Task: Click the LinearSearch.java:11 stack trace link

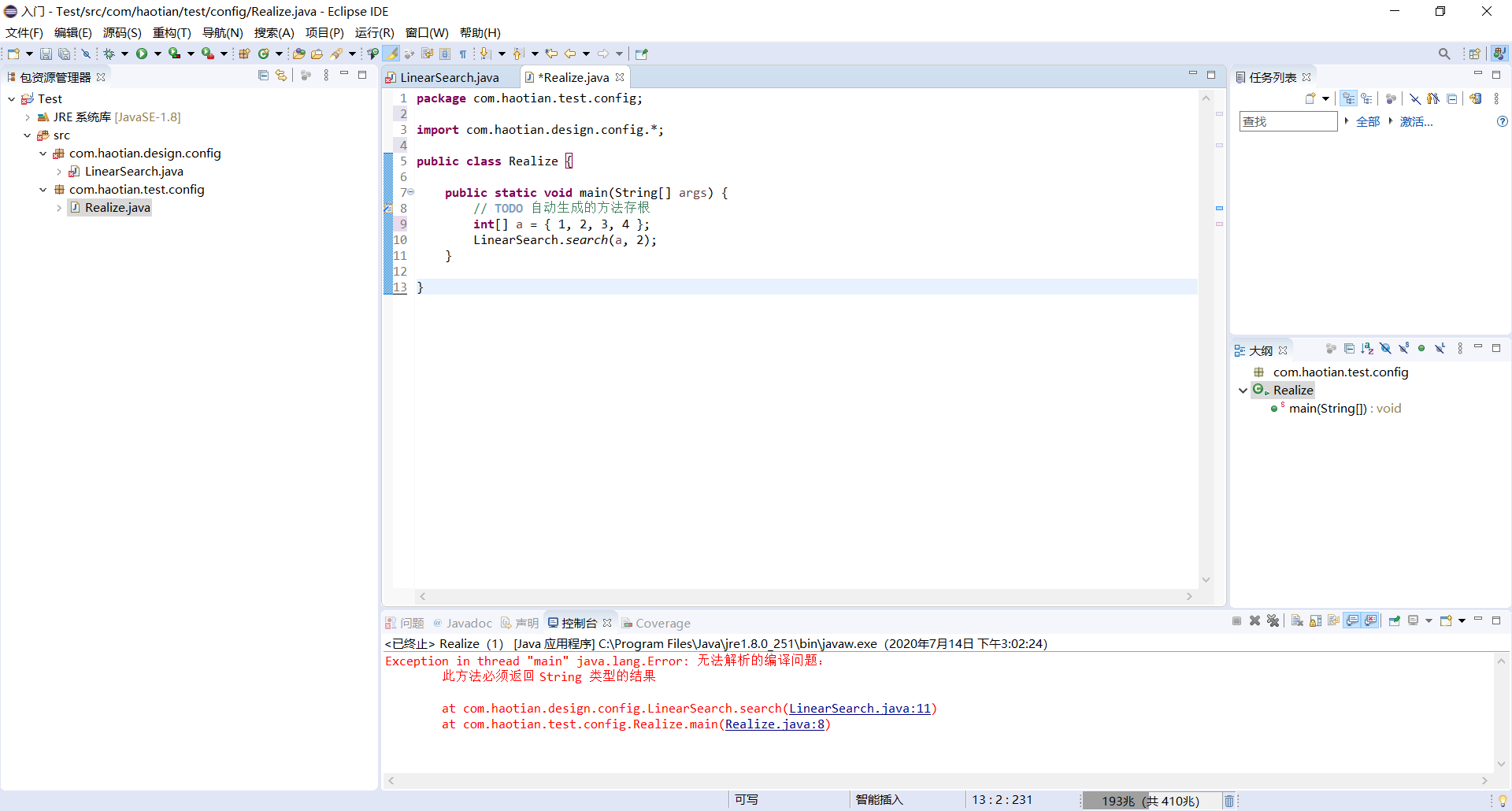Action: click(x=860, y=709)
